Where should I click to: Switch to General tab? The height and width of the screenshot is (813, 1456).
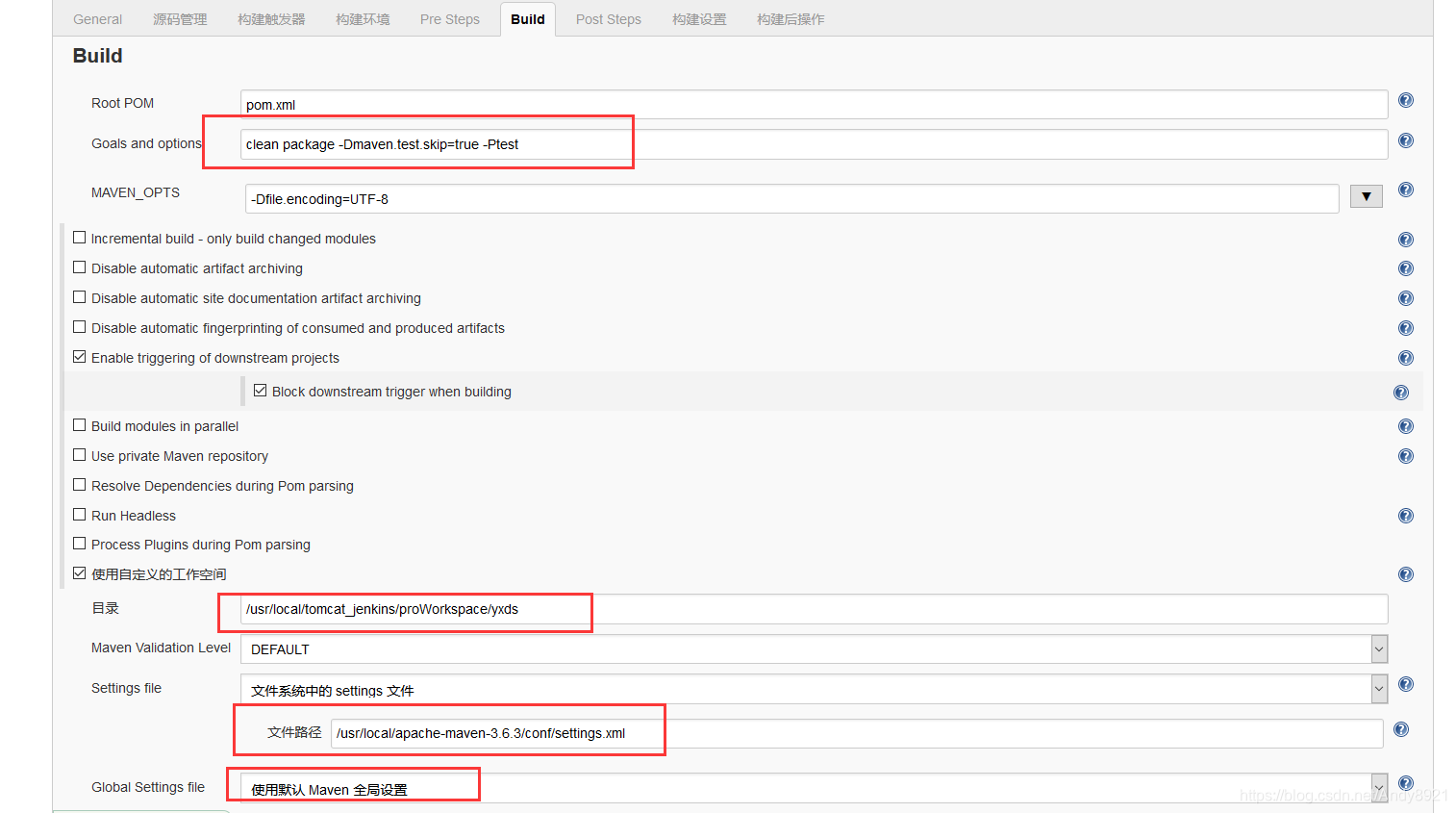[x=97, y=19]
